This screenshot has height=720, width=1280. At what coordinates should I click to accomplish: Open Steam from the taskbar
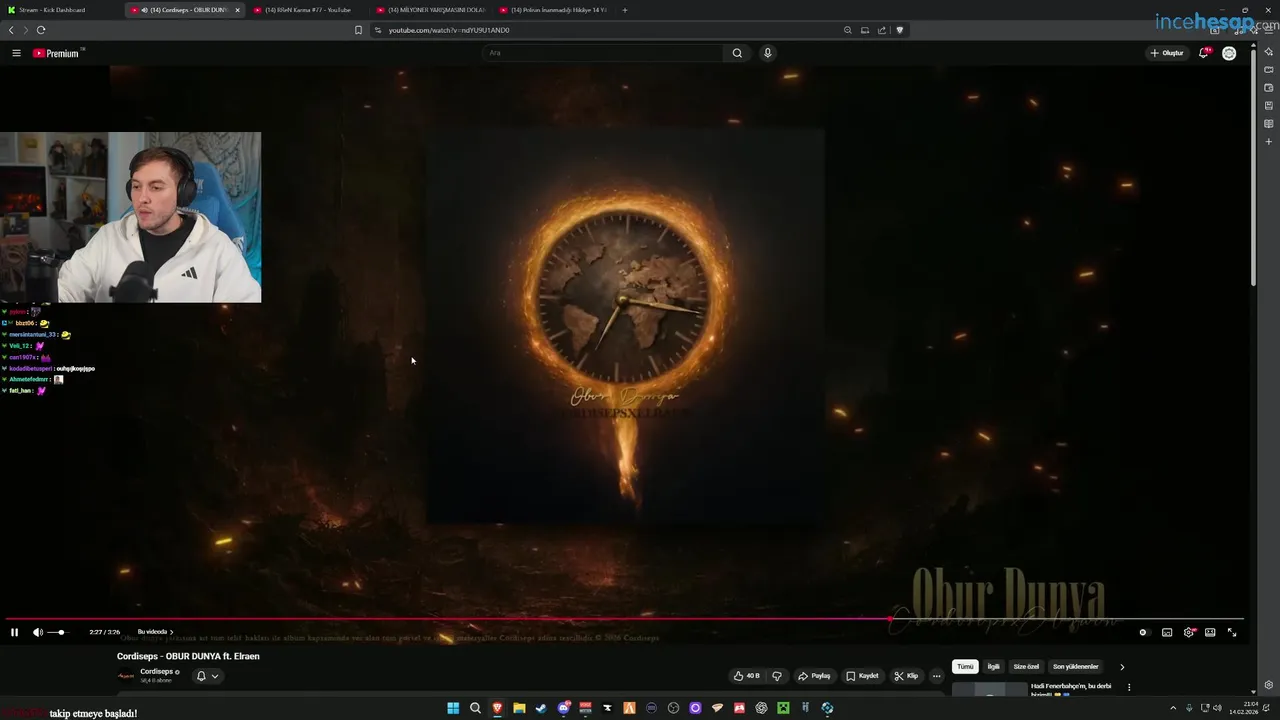pos(541,708)
